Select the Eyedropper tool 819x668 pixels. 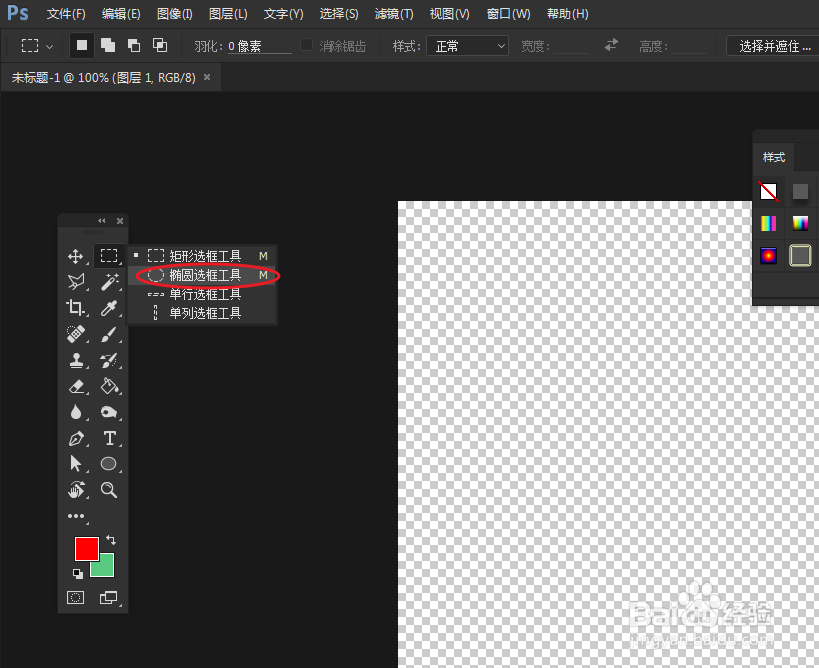pyautogui.click(x=109, y=308)
